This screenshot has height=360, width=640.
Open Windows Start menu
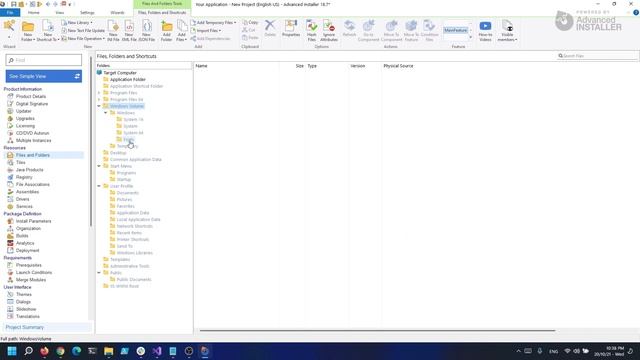(12, 351)
